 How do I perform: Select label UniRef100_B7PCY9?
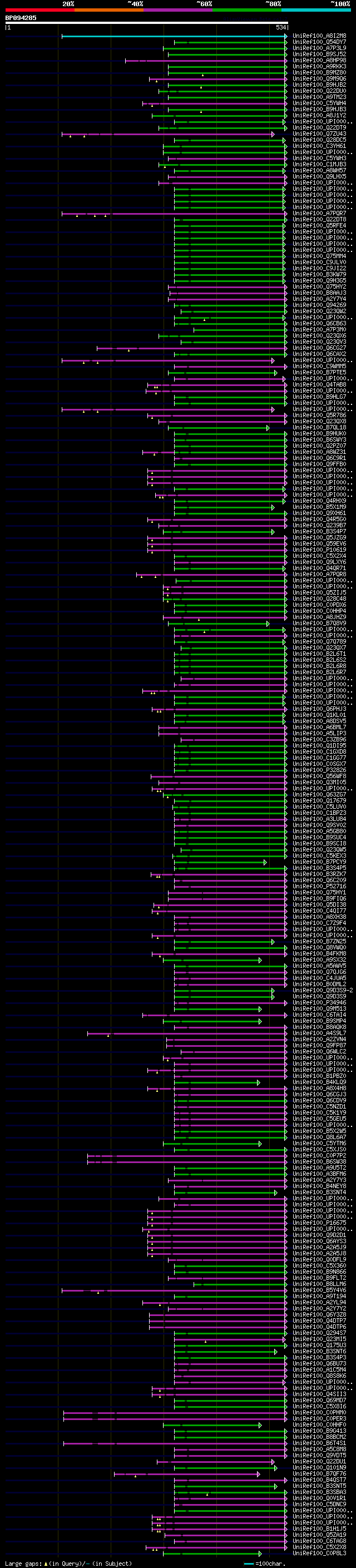[319, 862]
